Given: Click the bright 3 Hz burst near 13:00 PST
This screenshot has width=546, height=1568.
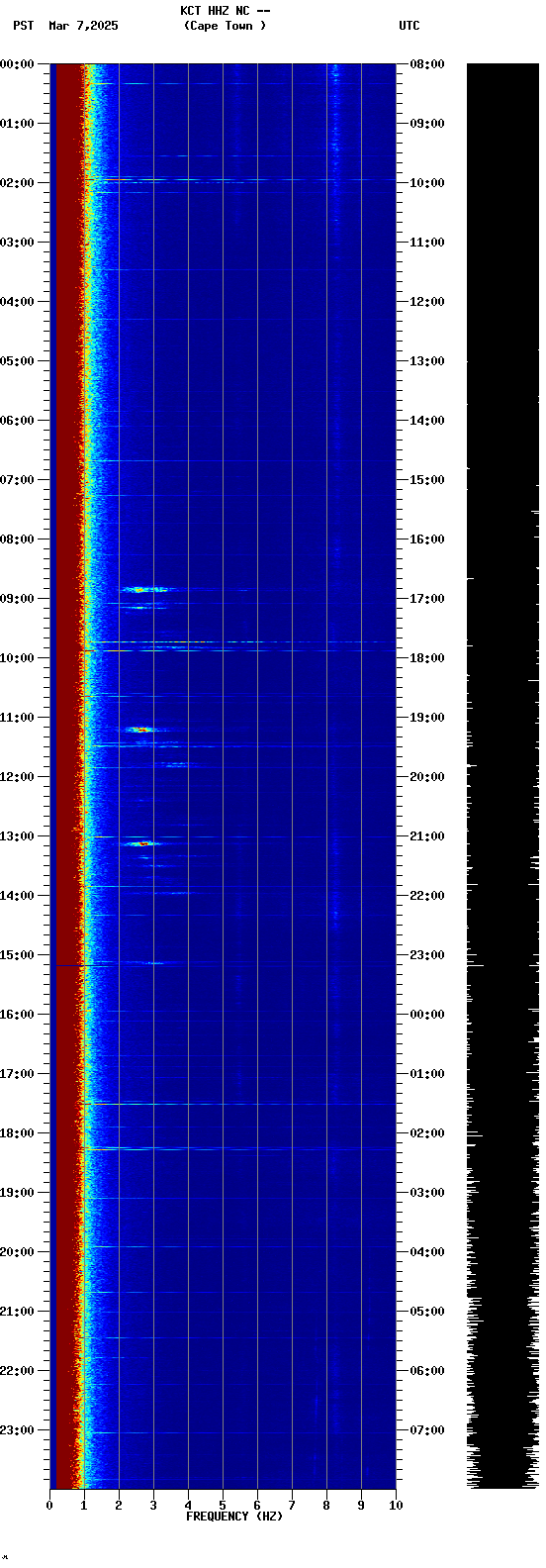Looking at the screenshot, I should [x=142, y=843].
